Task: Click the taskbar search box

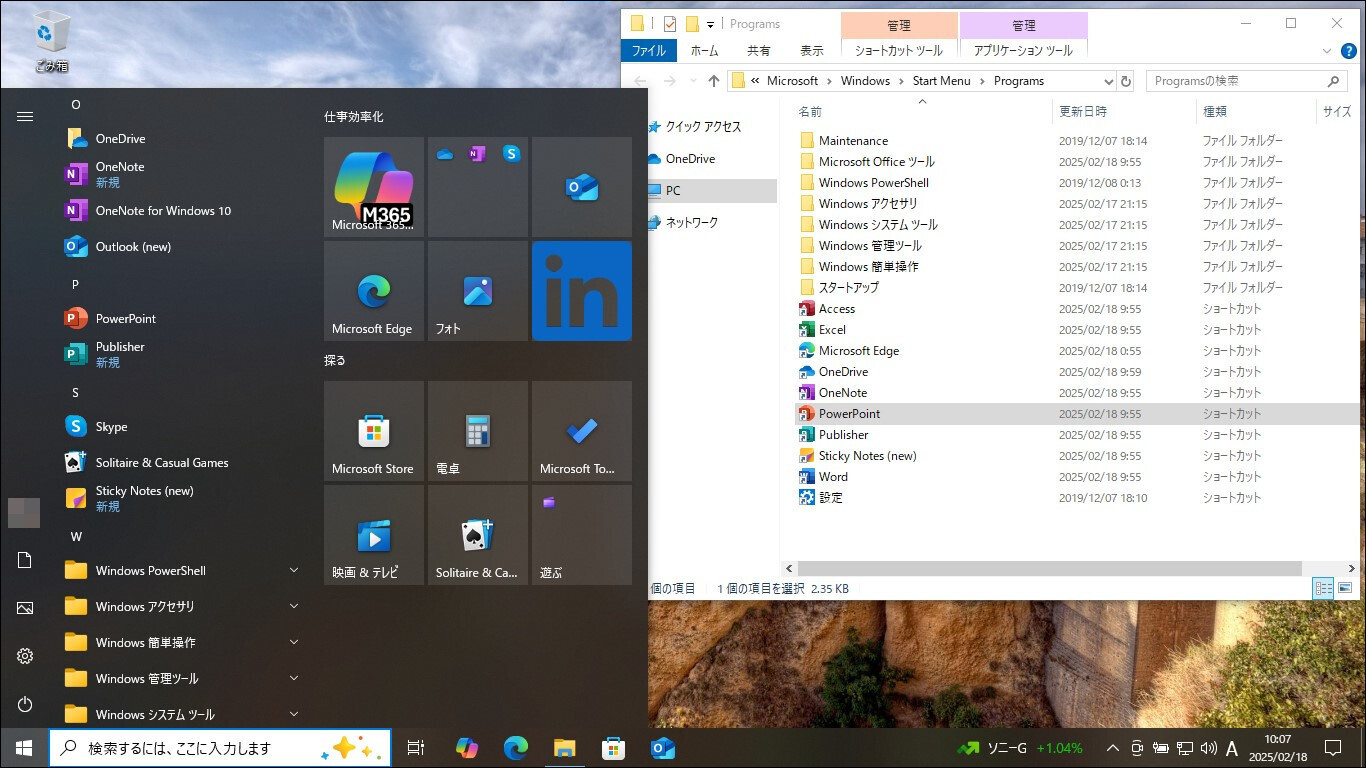Action: [x=221, y=748]
